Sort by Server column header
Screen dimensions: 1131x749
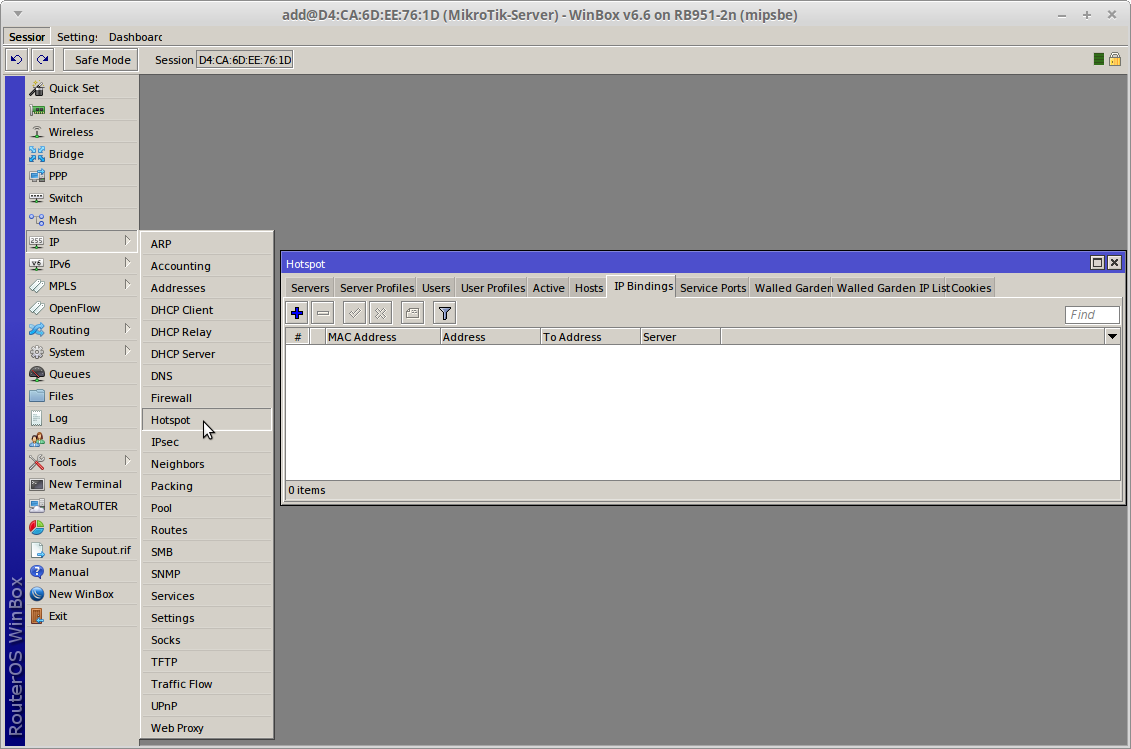pyautogui.click(x=680, y=337)
